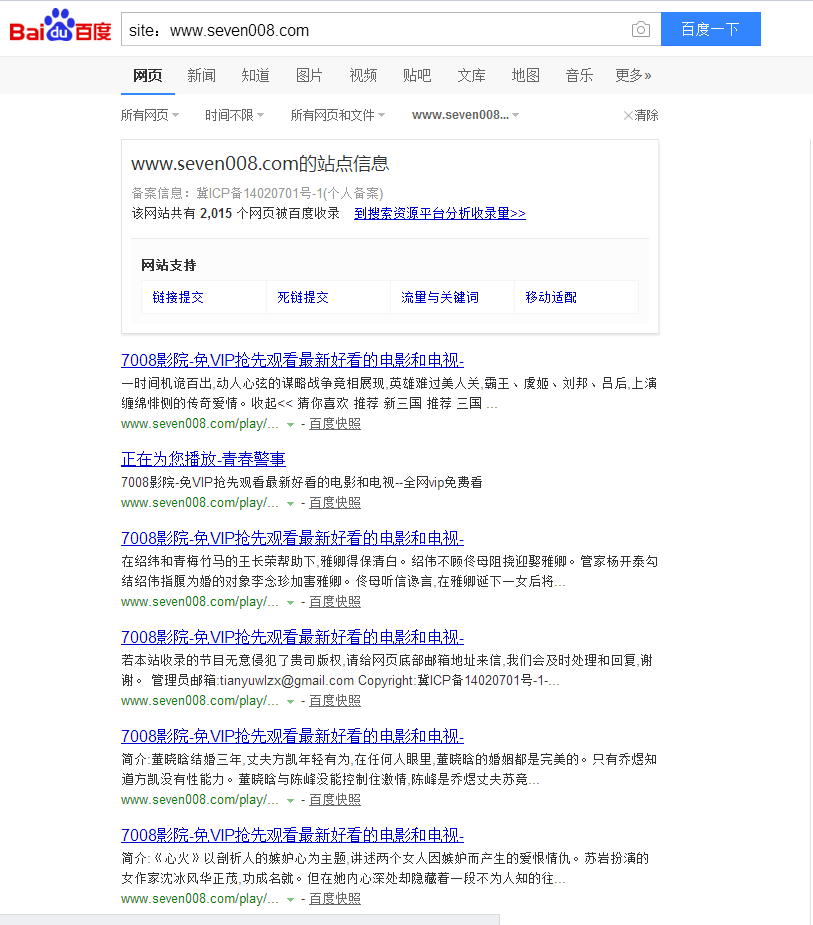Open 百度快照 for the 管理员邮箱 result
813x925 pixels.
(x=335, y=701)
